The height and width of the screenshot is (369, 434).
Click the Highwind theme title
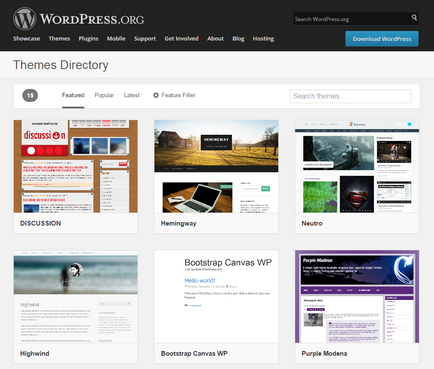(35, 353)
